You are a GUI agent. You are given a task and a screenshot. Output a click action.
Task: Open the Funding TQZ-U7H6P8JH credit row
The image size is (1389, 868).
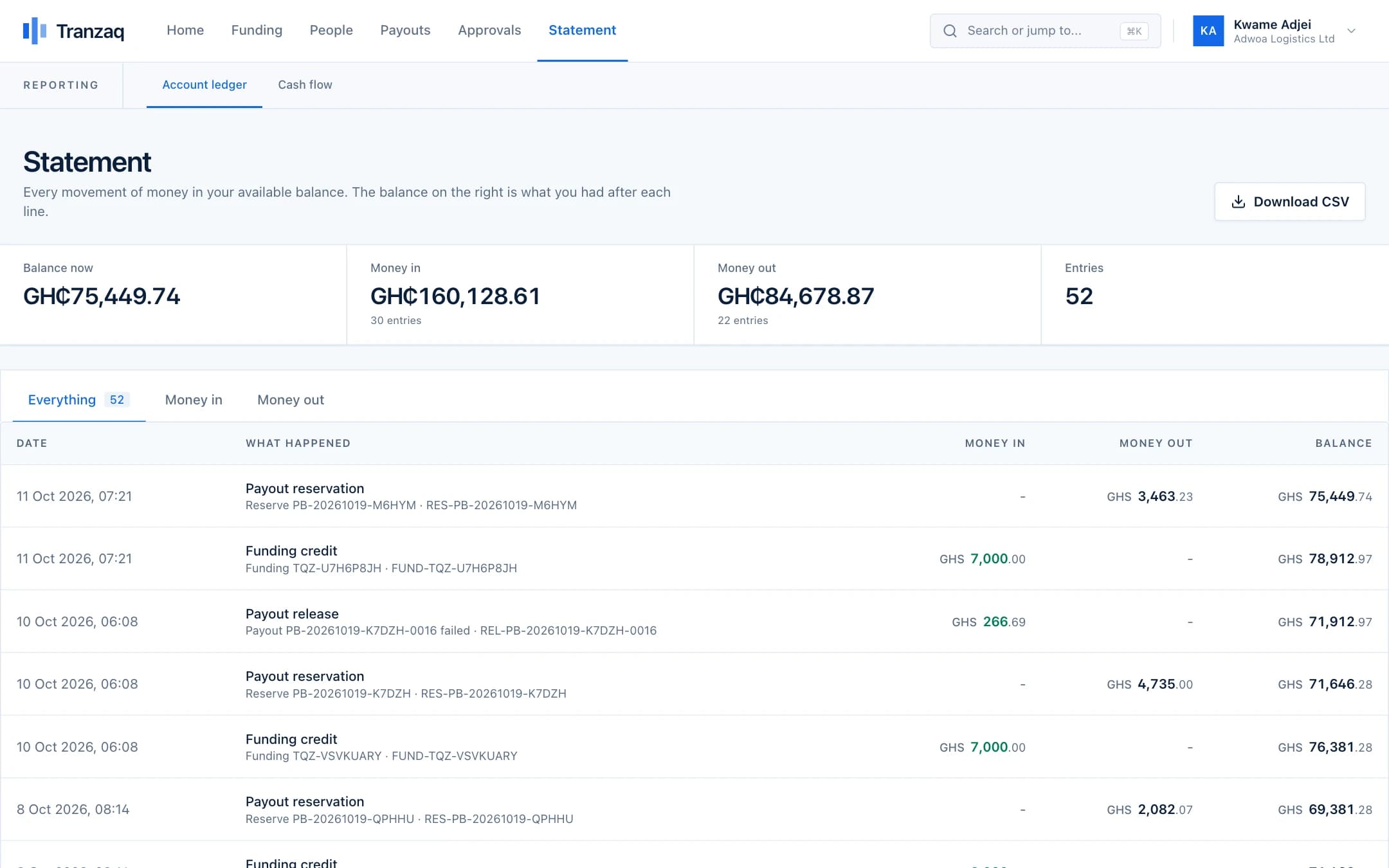pyautogui.click(x=694, y=559)
